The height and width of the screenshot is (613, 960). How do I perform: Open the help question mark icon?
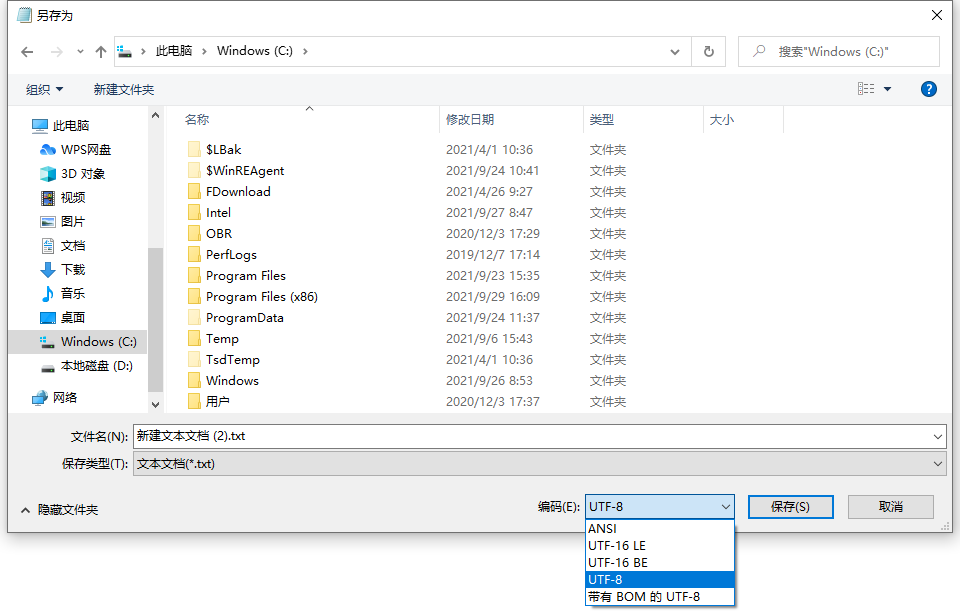click(928, 89)
